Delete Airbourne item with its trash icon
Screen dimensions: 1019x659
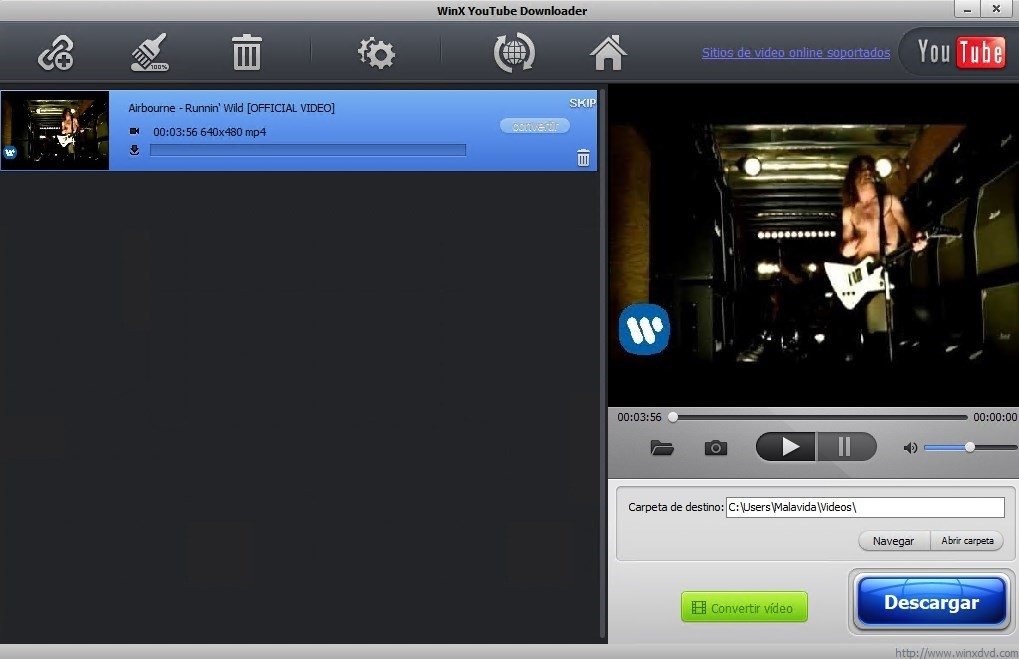(583, 157)
